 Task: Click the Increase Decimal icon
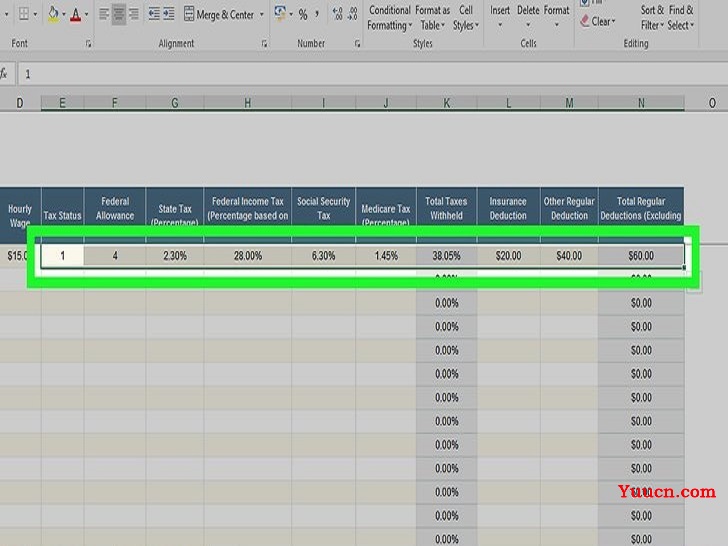coord(338,14)
